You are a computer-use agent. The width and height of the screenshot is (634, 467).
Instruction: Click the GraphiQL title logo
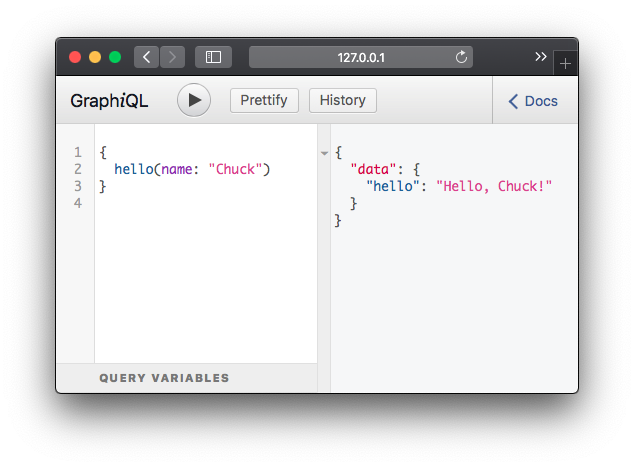pos(109,101)
